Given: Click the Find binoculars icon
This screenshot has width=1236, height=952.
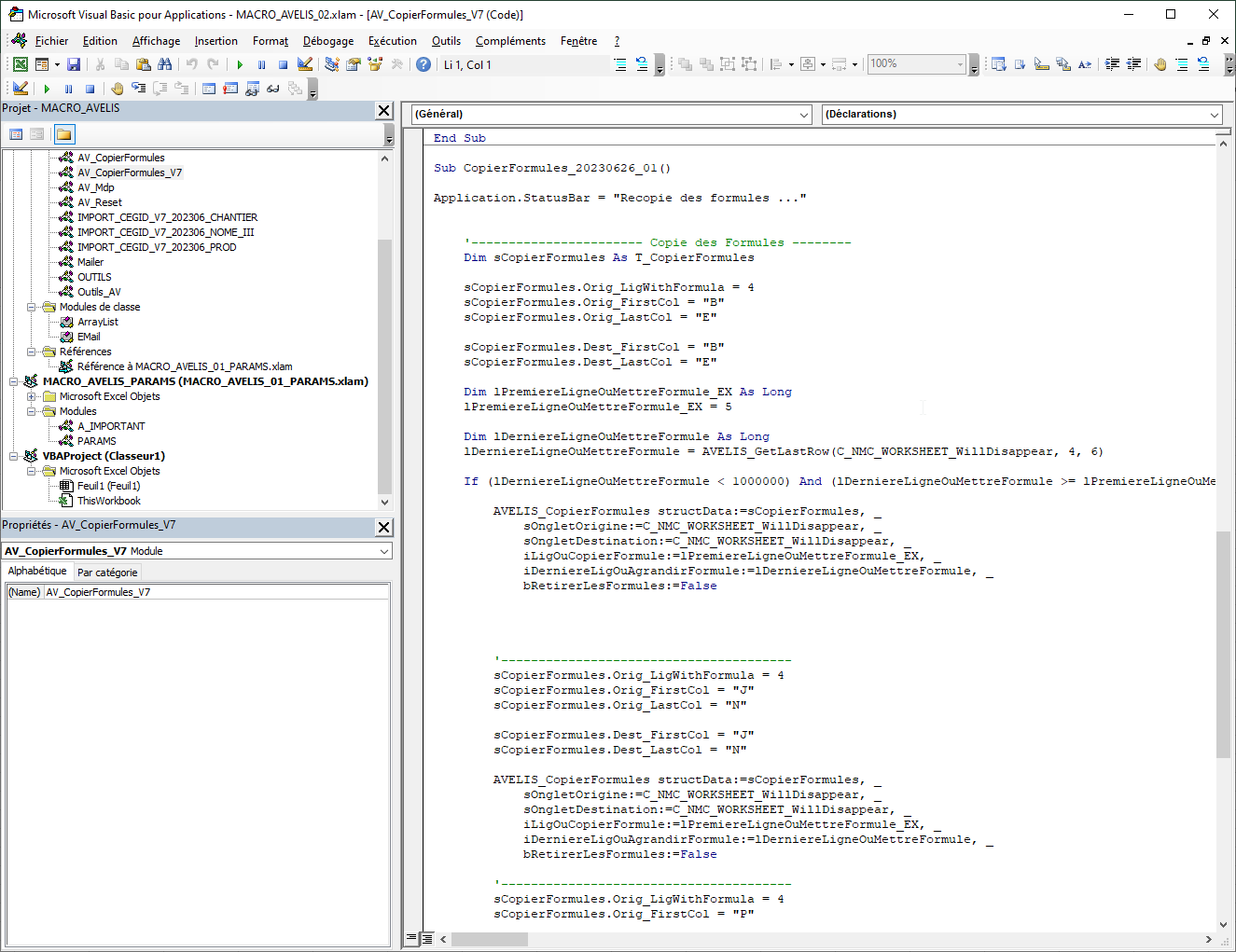Looking at the screenshot, I should 164,64.
